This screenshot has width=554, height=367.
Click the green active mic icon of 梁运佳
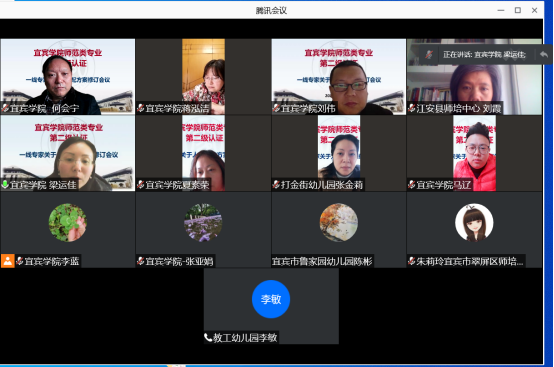click(x=5, y=184)
